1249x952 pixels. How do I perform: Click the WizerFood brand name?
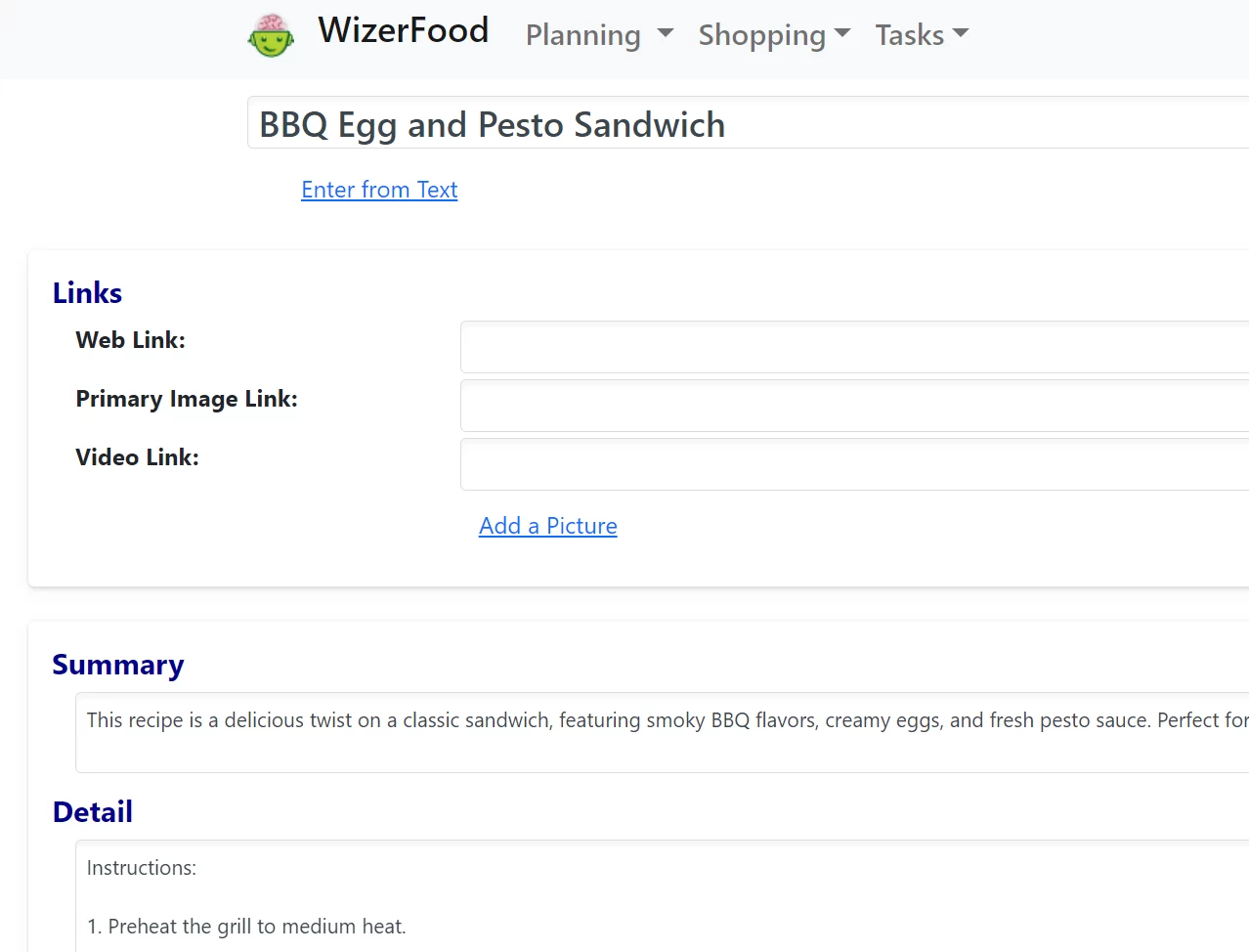[x=403, y=31]
